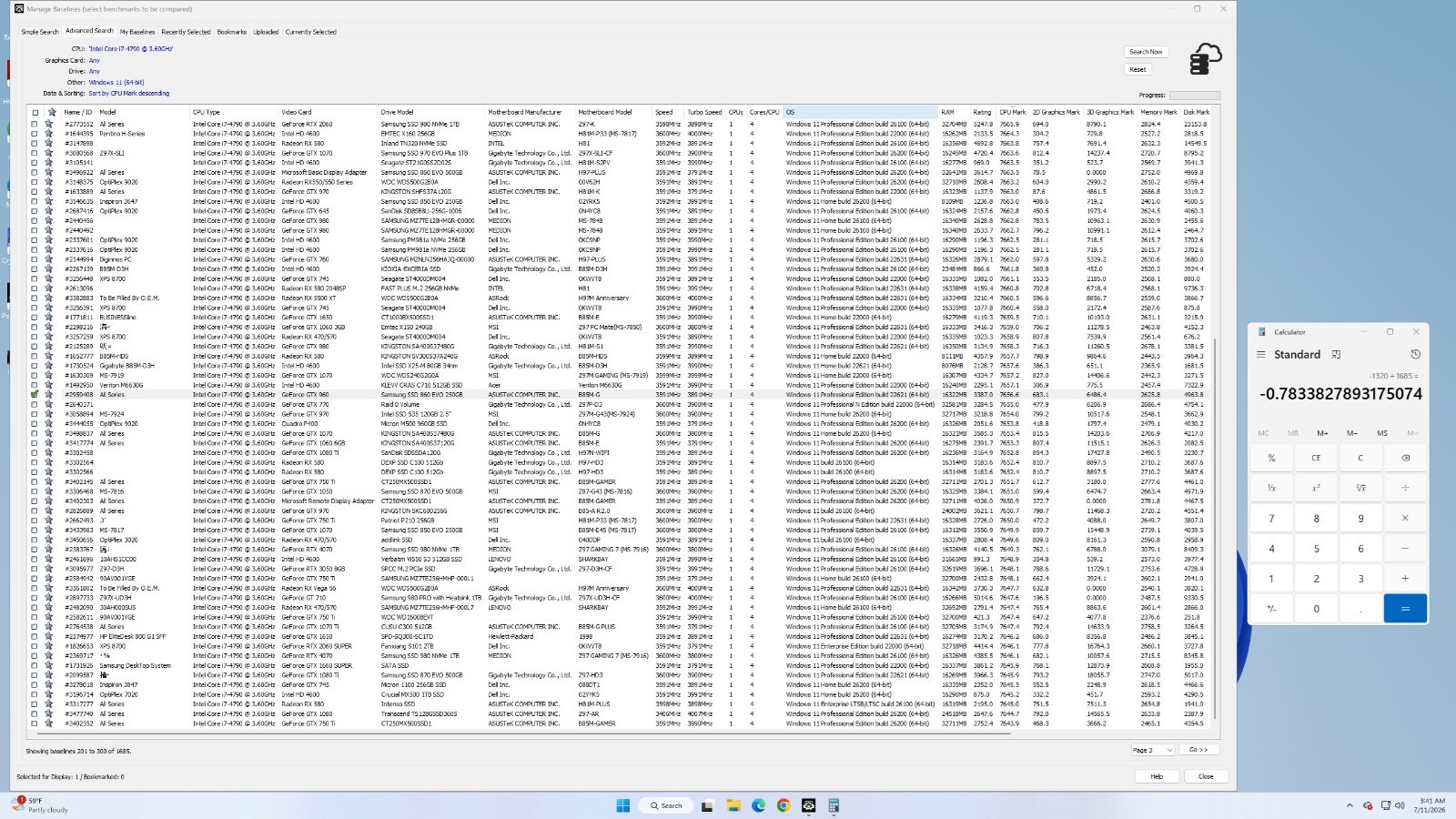Screen dimensions: 1456x819
Task: Check the select-all header checkbox
Action: 35,113
